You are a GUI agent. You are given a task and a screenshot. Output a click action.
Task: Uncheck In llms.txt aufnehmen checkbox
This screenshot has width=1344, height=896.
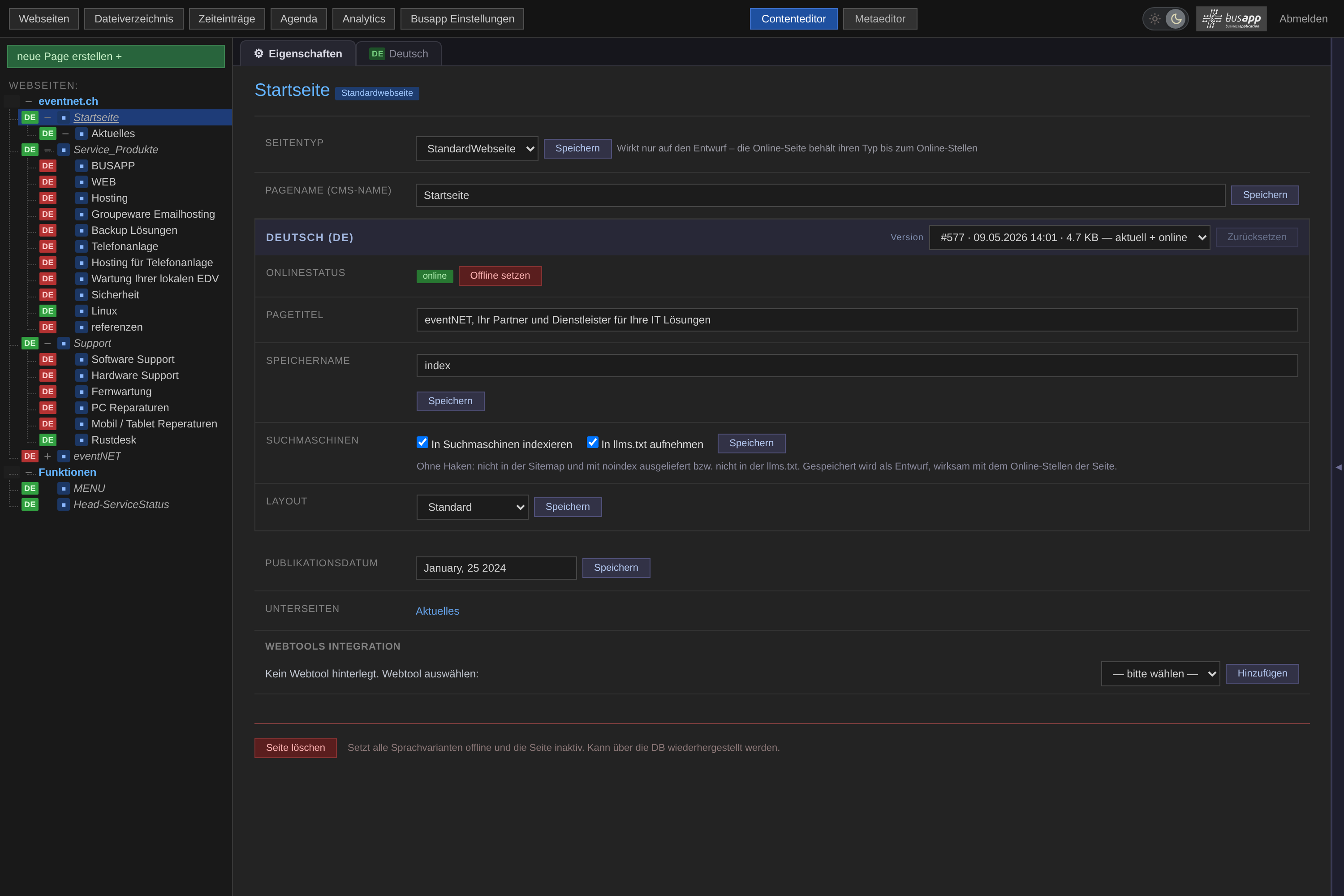593,442
